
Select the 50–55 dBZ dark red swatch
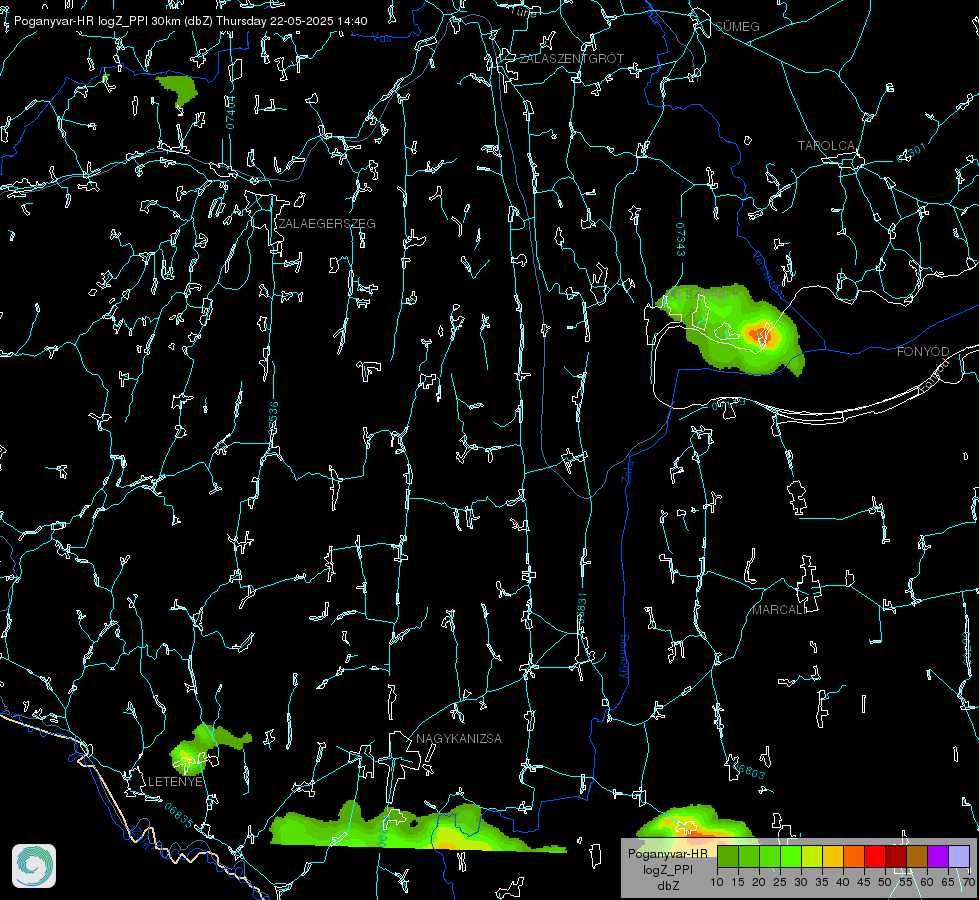[x=896, y=856]
